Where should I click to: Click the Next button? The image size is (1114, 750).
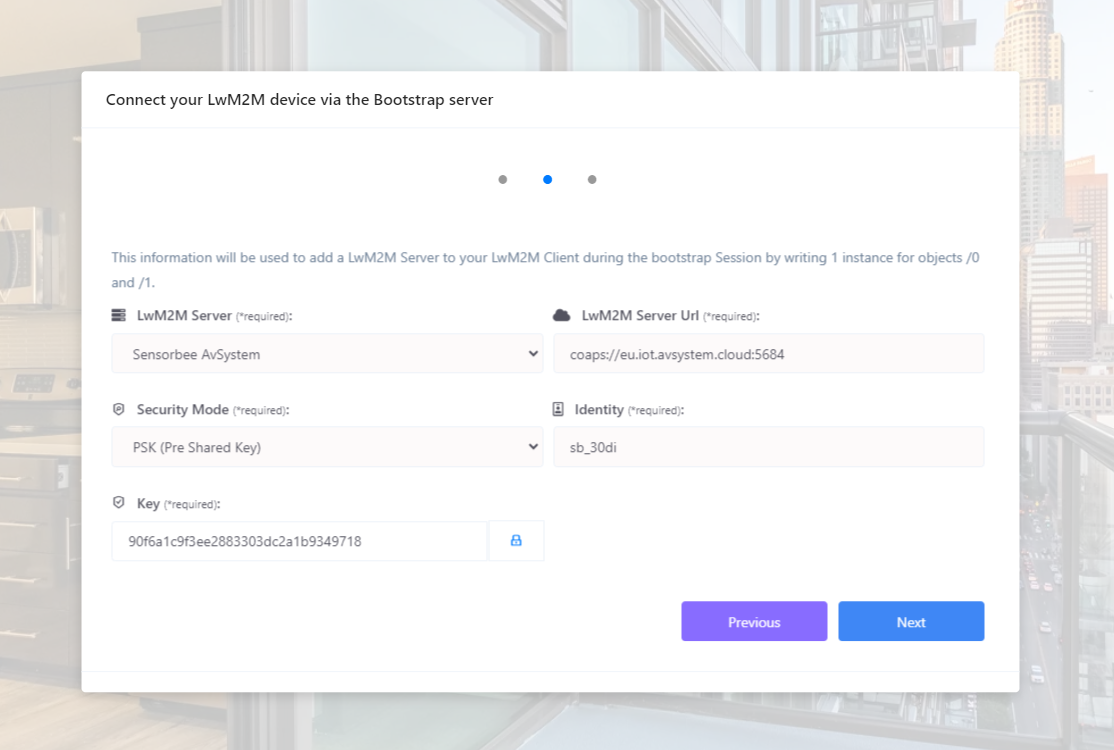point(911,621)
